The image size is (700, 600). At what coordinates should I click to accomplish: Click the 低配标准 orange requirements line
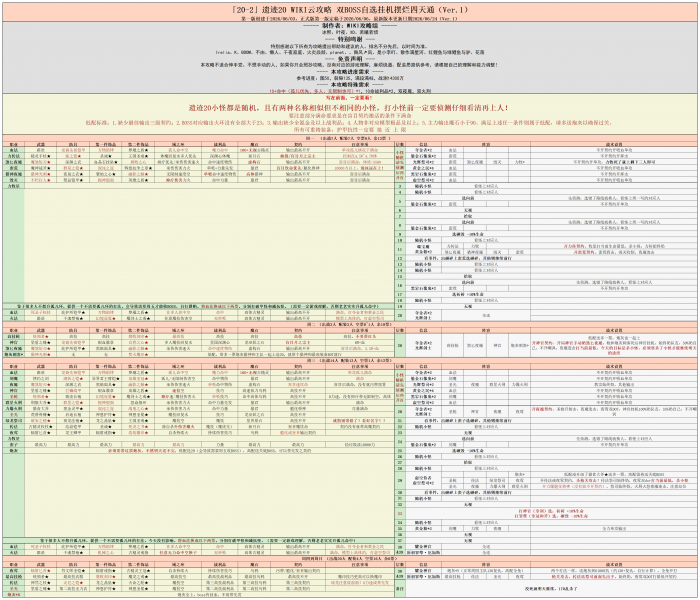(x=350, y=122)
